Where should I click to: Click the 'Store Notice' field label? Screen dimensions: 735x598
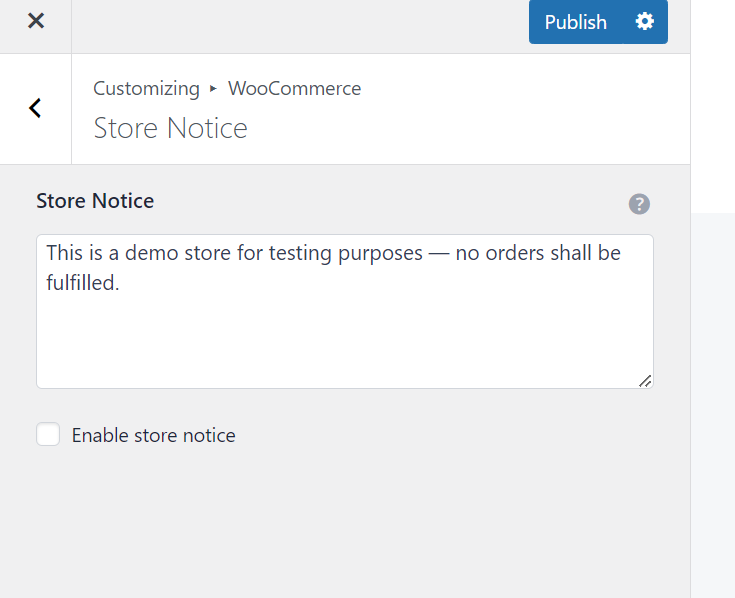[x=95, y=201]
